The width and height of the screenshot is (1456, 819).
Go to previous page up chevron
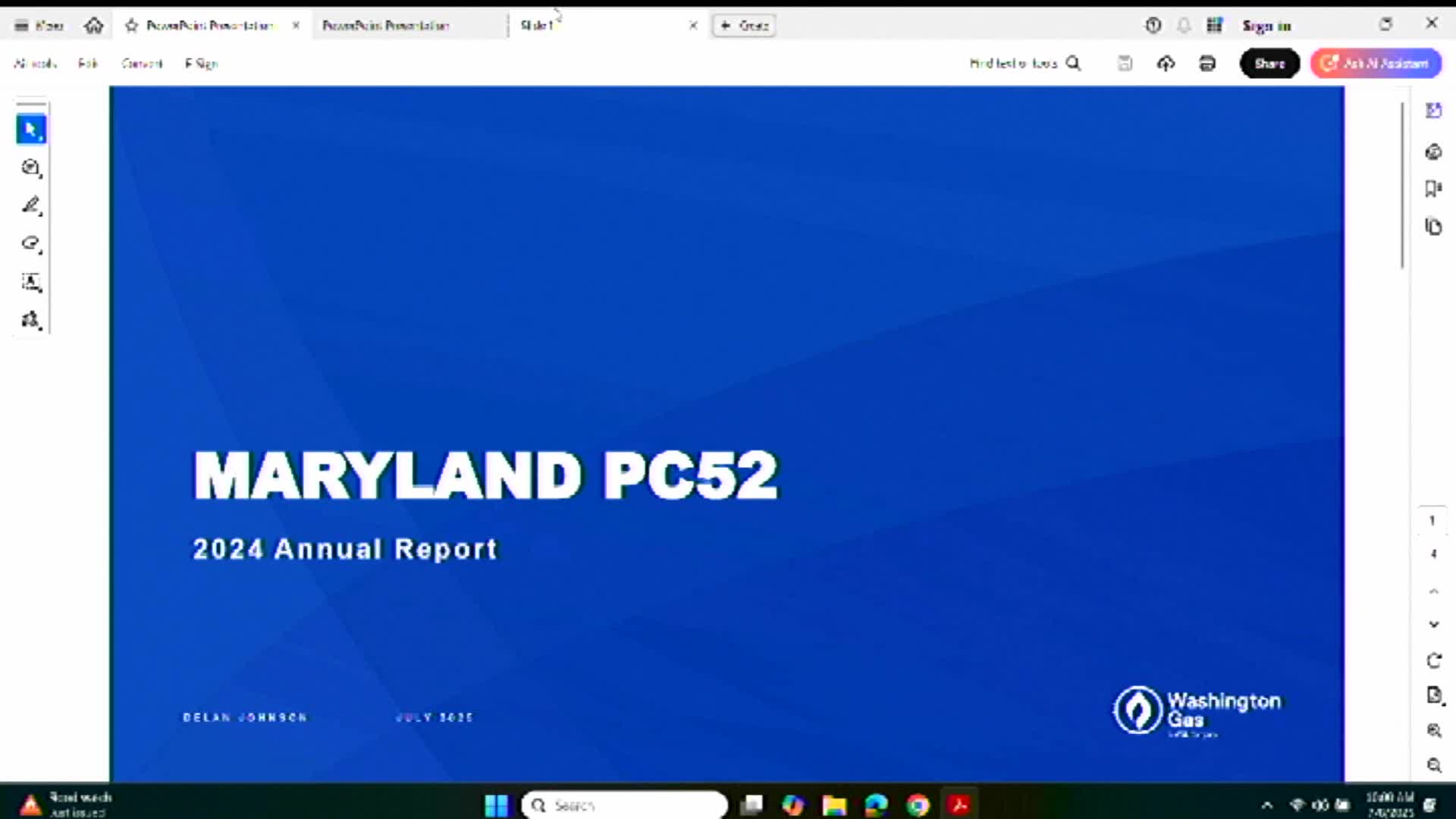pos(1433,591)
